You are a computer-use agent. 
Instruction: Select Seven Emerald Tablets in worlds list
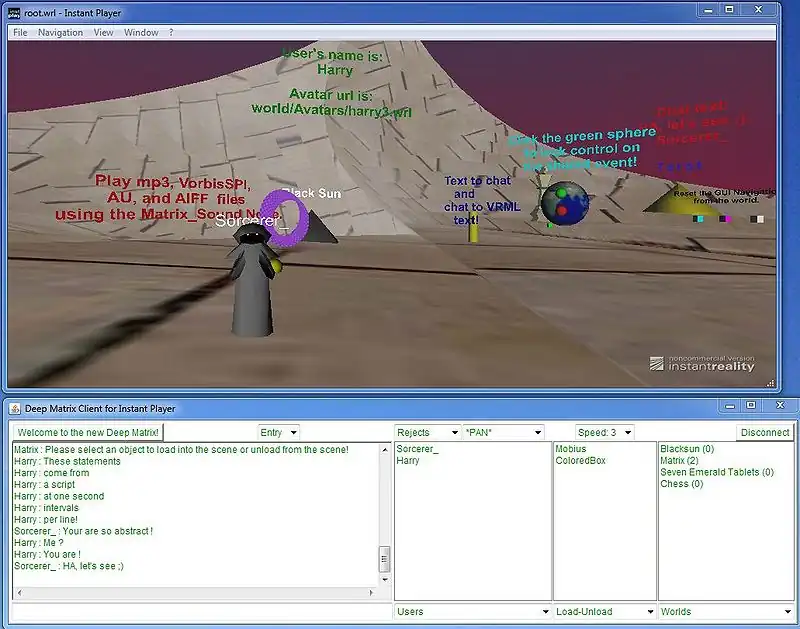tap(717, 472)
